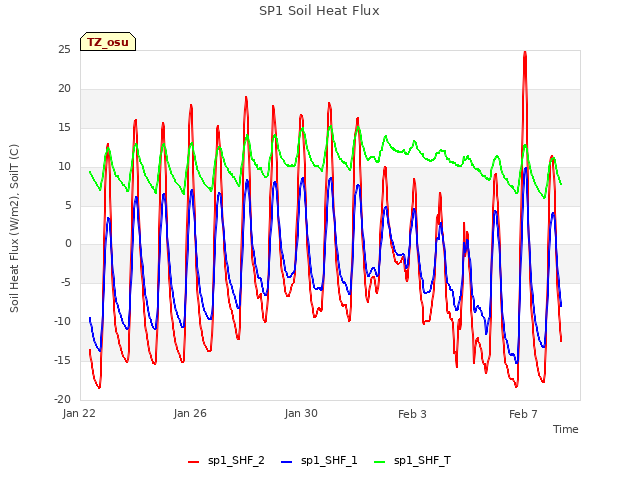Click the 10 y-axis tick label
Image resolution: width=640 pixels, height=480 pixels.
[x=64, y=167]
